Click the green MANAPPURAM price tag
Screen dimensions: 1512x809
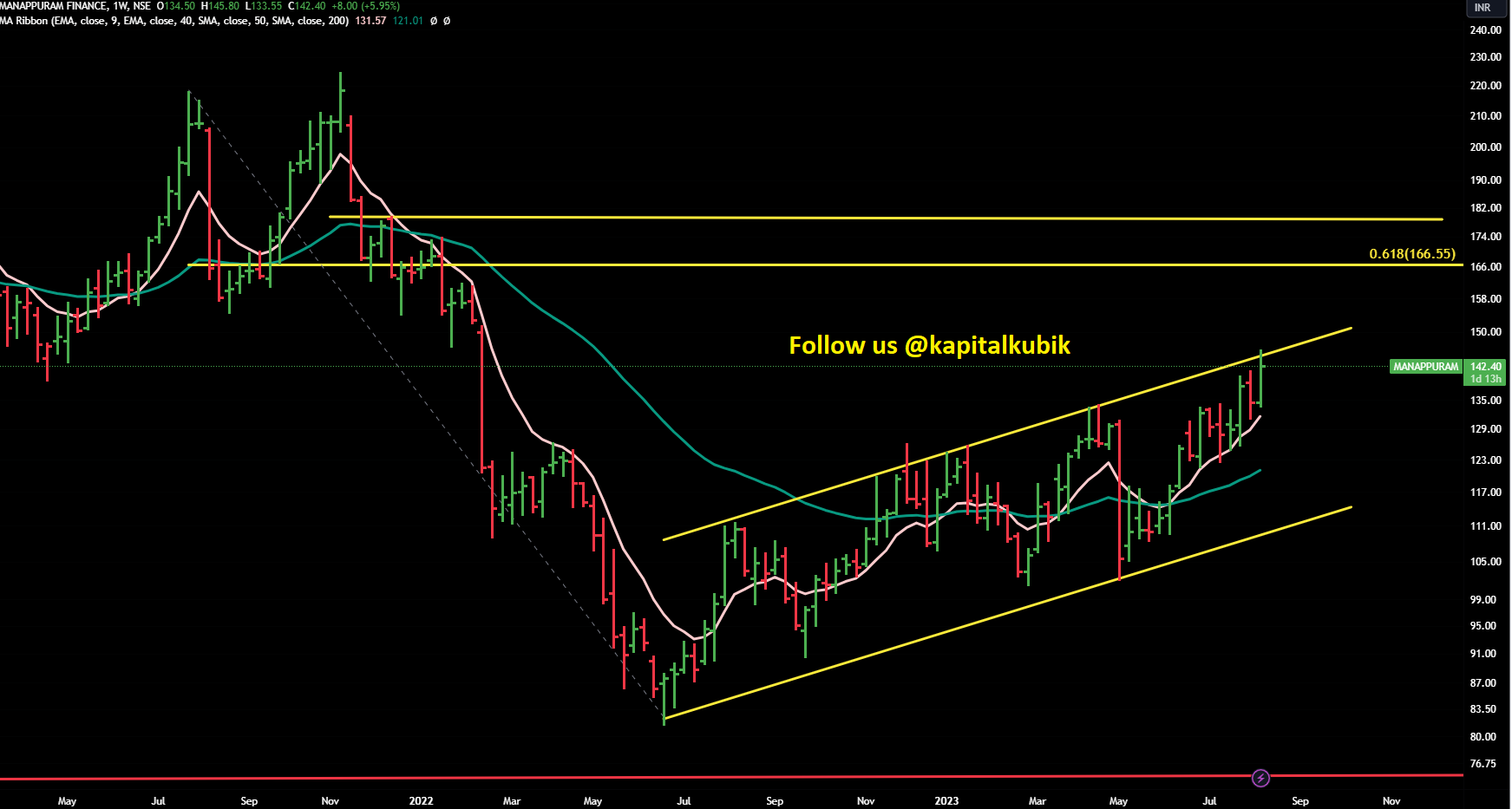coord(1425,367)
